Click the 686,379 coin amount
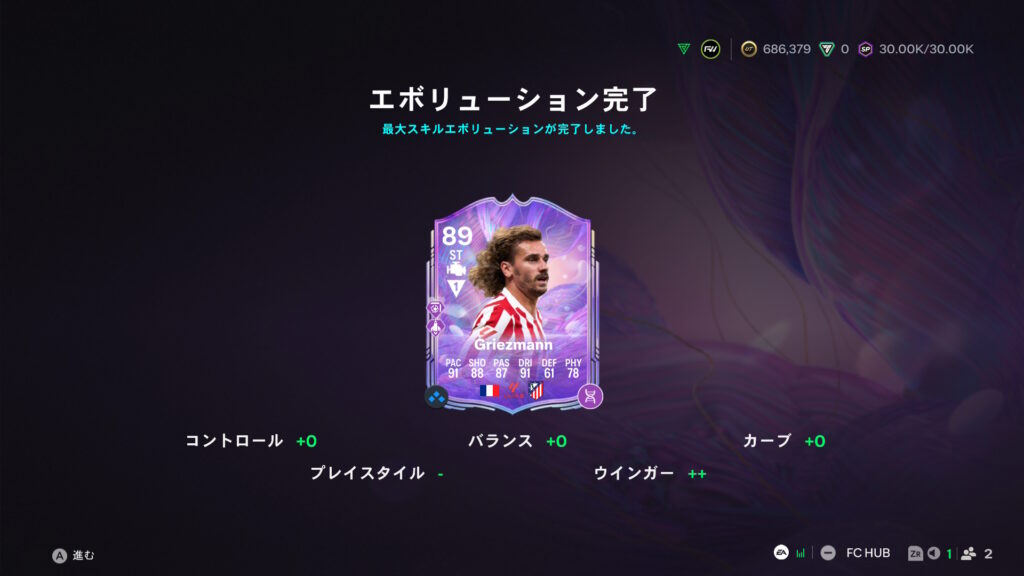Screen dimensions: 1024x576 point(786,49)
